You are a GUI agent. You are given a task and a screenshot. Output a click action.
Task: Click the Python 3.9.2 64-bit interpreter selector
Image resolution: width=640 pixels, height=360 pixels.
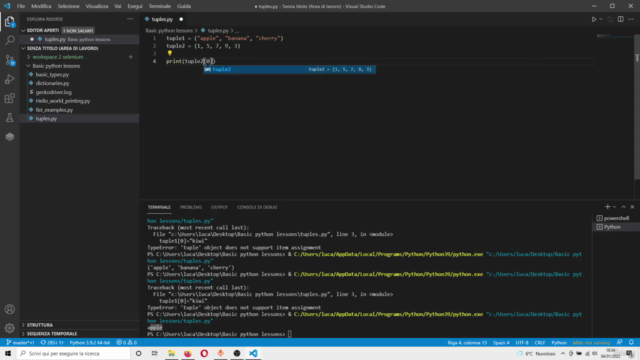90,342
